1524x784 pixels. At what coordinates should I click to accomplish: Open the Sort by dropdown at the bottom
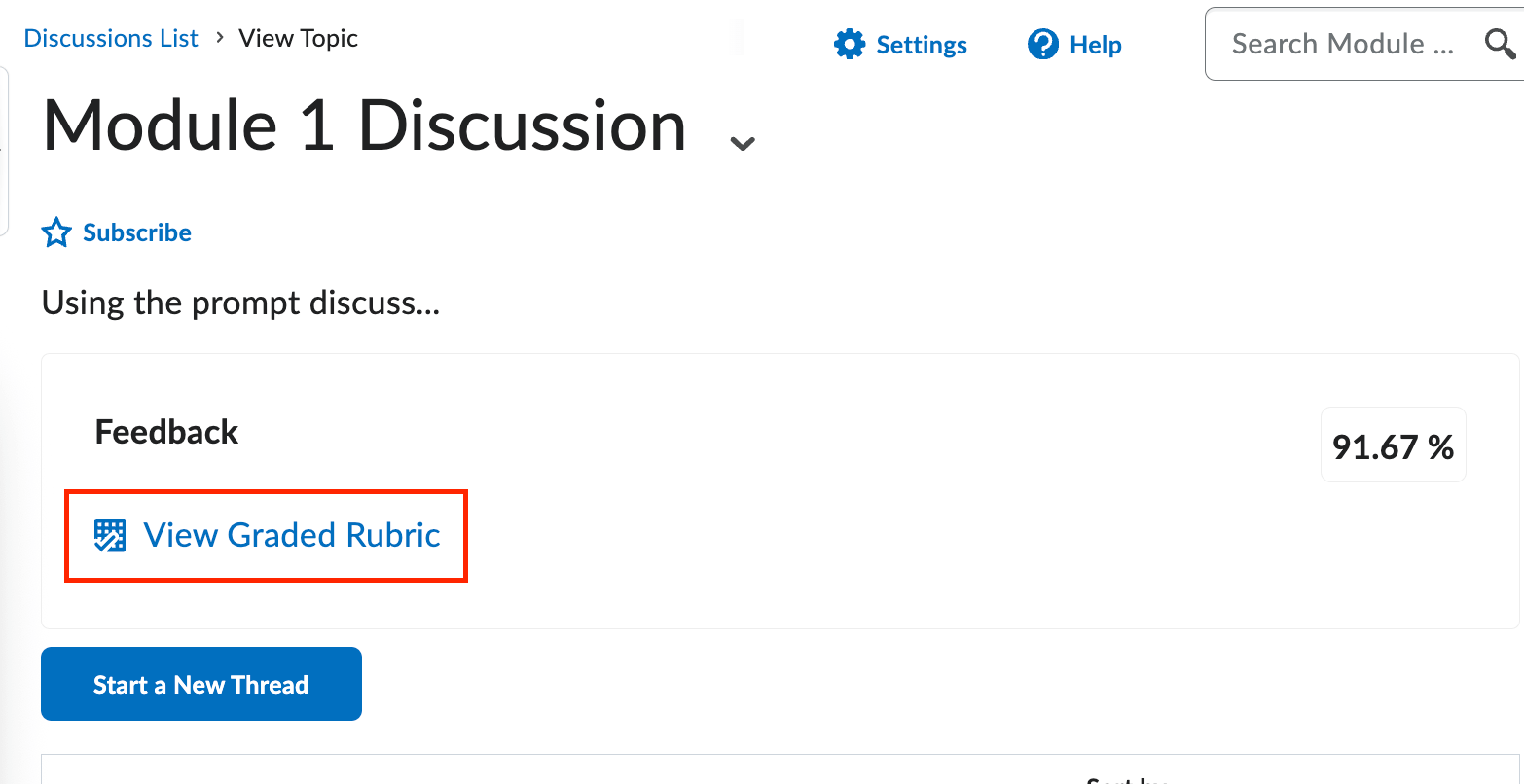pyautogui.click(x=1126, y=778)
